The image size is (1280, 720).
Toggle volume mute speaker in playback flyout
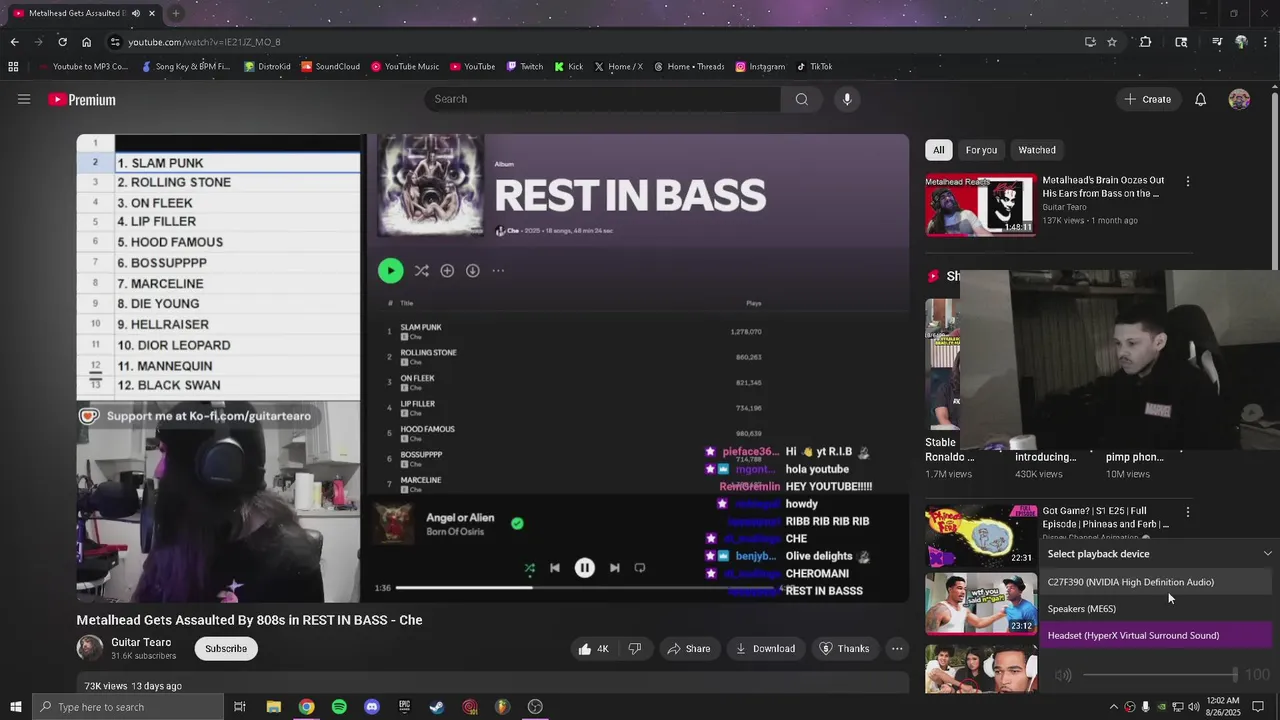[x=1063, y=676]
